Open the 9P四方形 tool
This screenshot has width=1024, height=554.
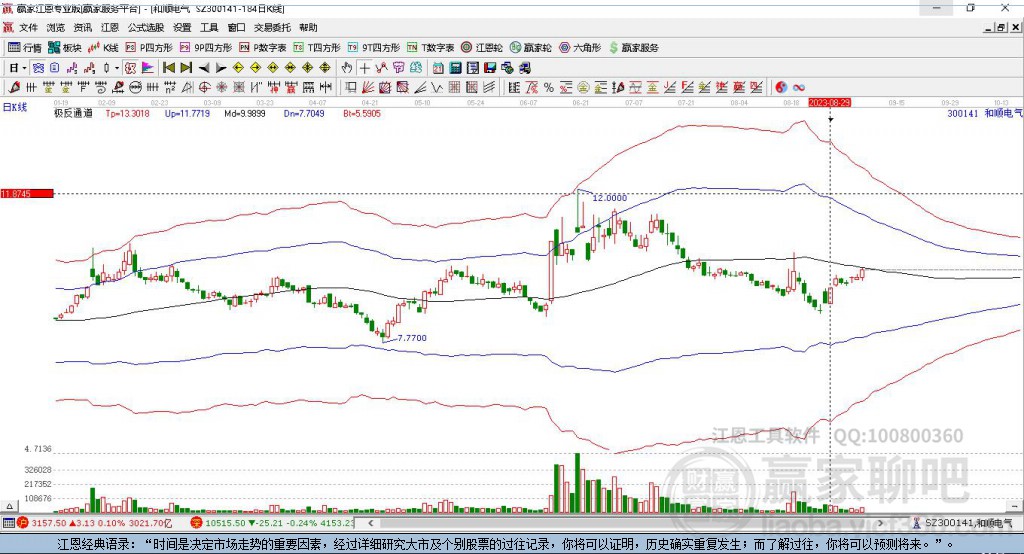pos(206,48)
